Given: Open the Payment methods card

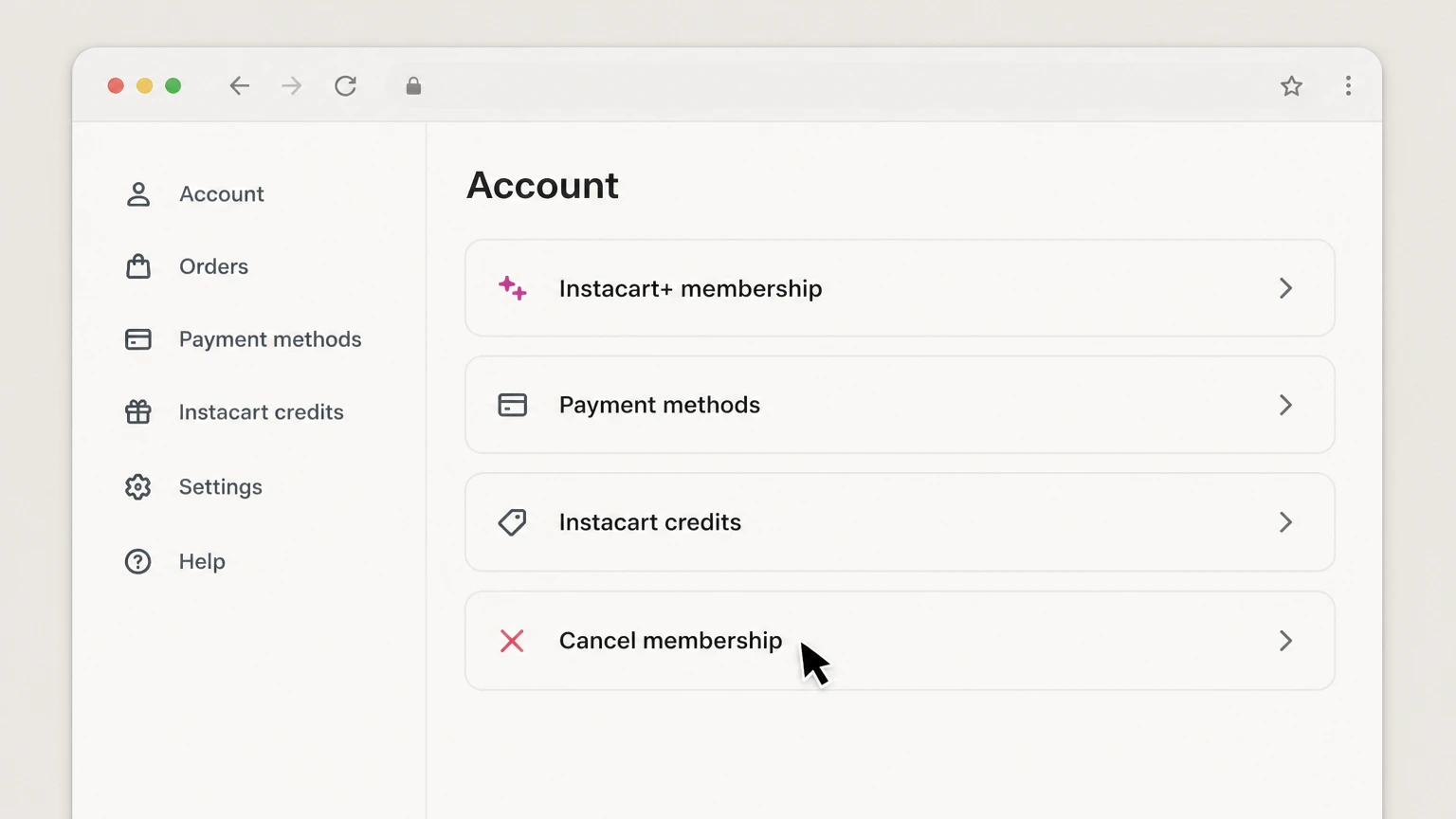Looking at the screenshot, I should (x=900, y=405).
